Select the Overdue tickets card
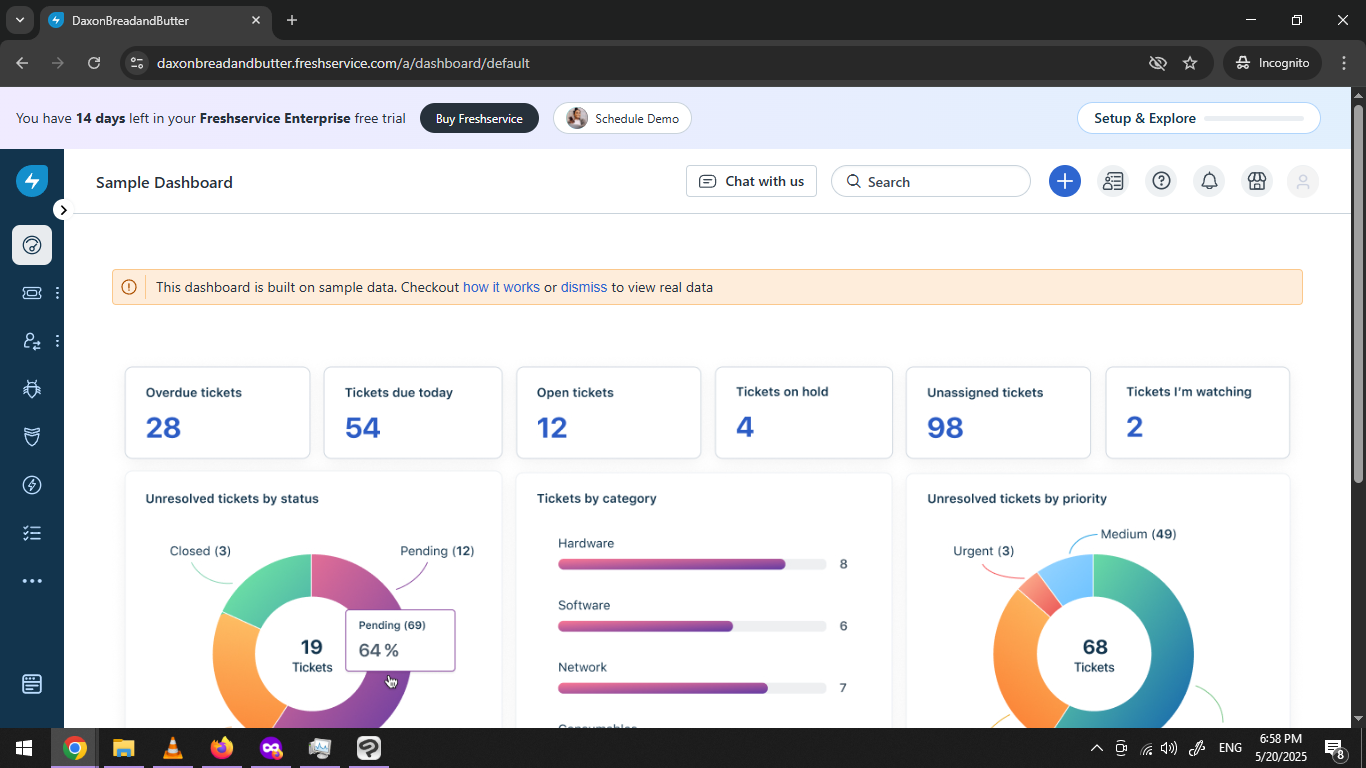1366x768 pixels. (x=217, y=413)
